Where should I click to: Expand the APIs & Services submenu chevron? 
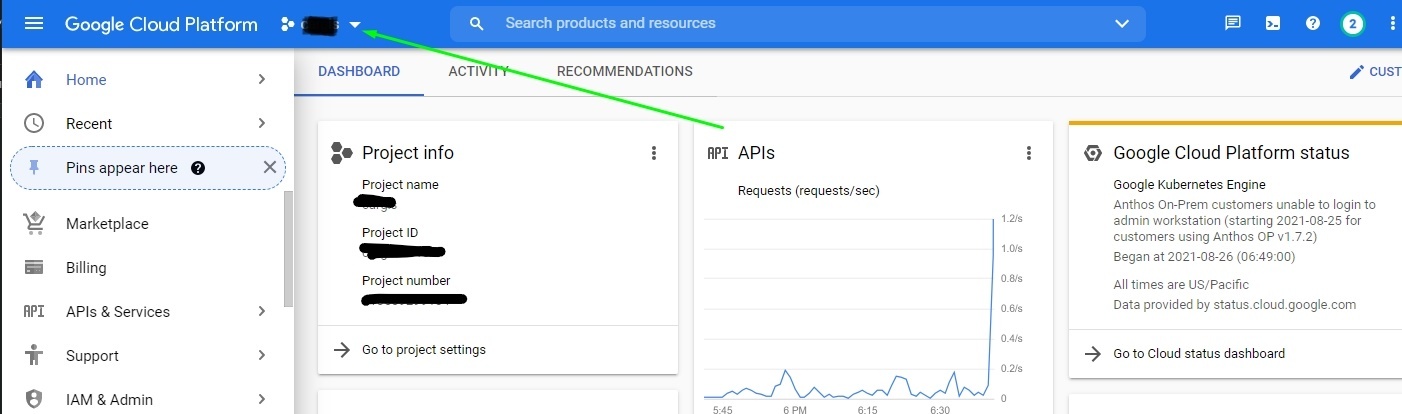coord(262,311)
